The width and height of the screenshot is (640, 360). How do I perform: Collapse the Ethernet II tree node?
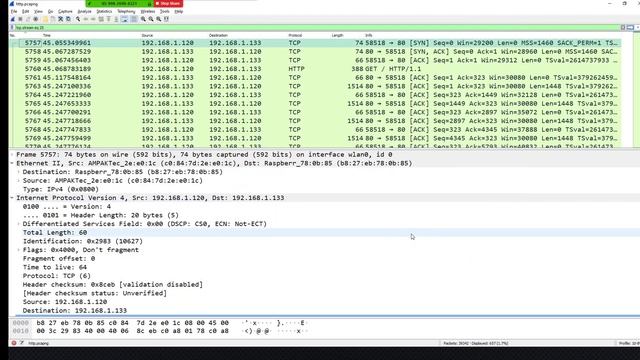pos(12,163)
